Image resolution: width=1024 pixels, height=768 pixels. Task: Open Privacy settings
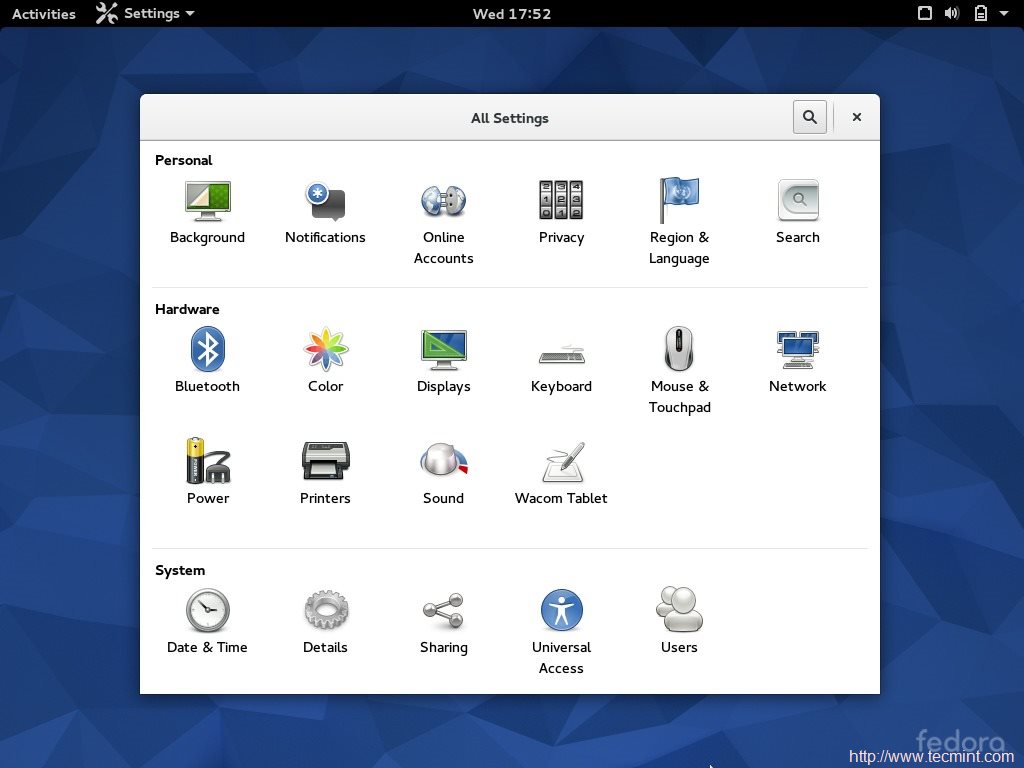pos(561,200)
